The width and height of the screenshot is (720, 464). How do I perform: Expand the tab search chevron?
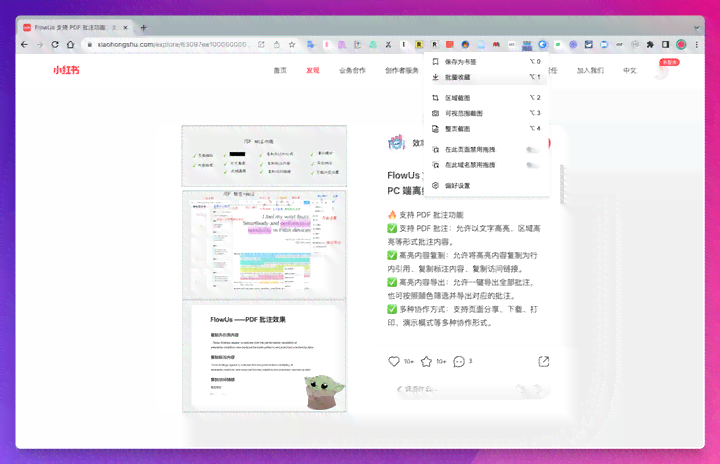pyautogui.click(x=697, y=28)
